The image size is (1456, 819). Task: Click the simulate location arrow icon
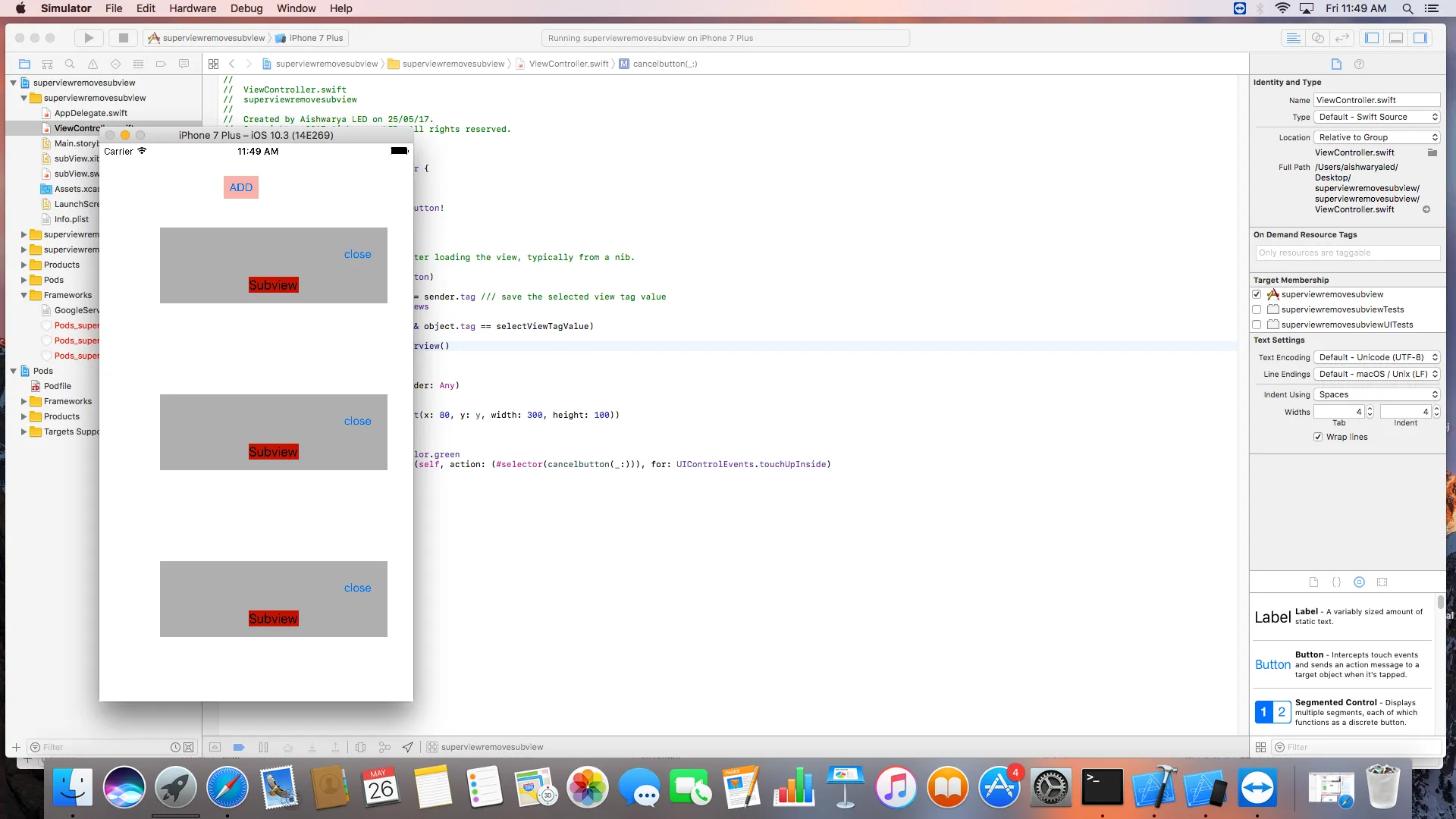408,747
